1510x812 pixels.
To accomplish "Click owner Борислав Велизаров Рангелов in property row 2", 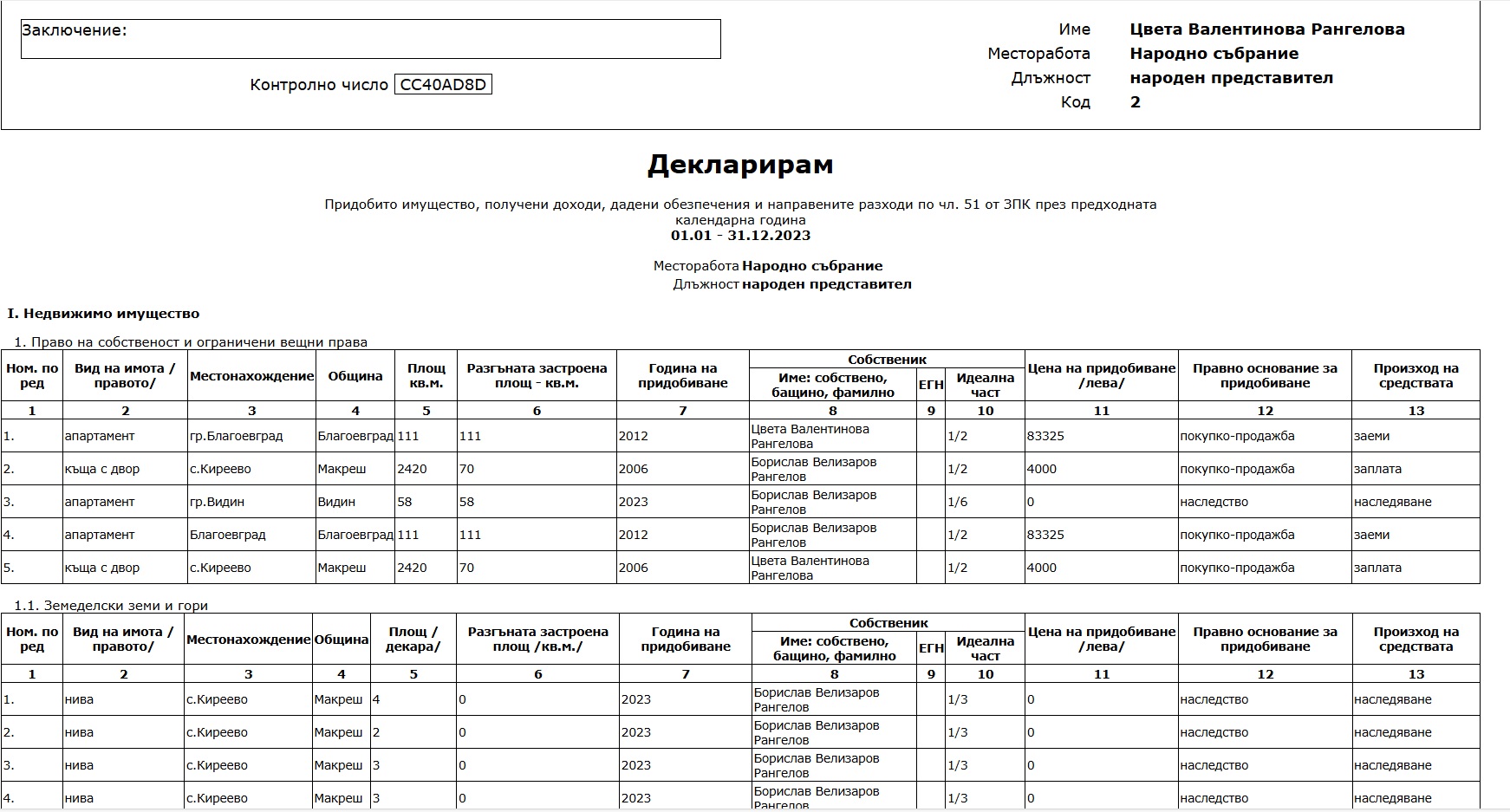I will pyautogui.click(x=814, y=469).
